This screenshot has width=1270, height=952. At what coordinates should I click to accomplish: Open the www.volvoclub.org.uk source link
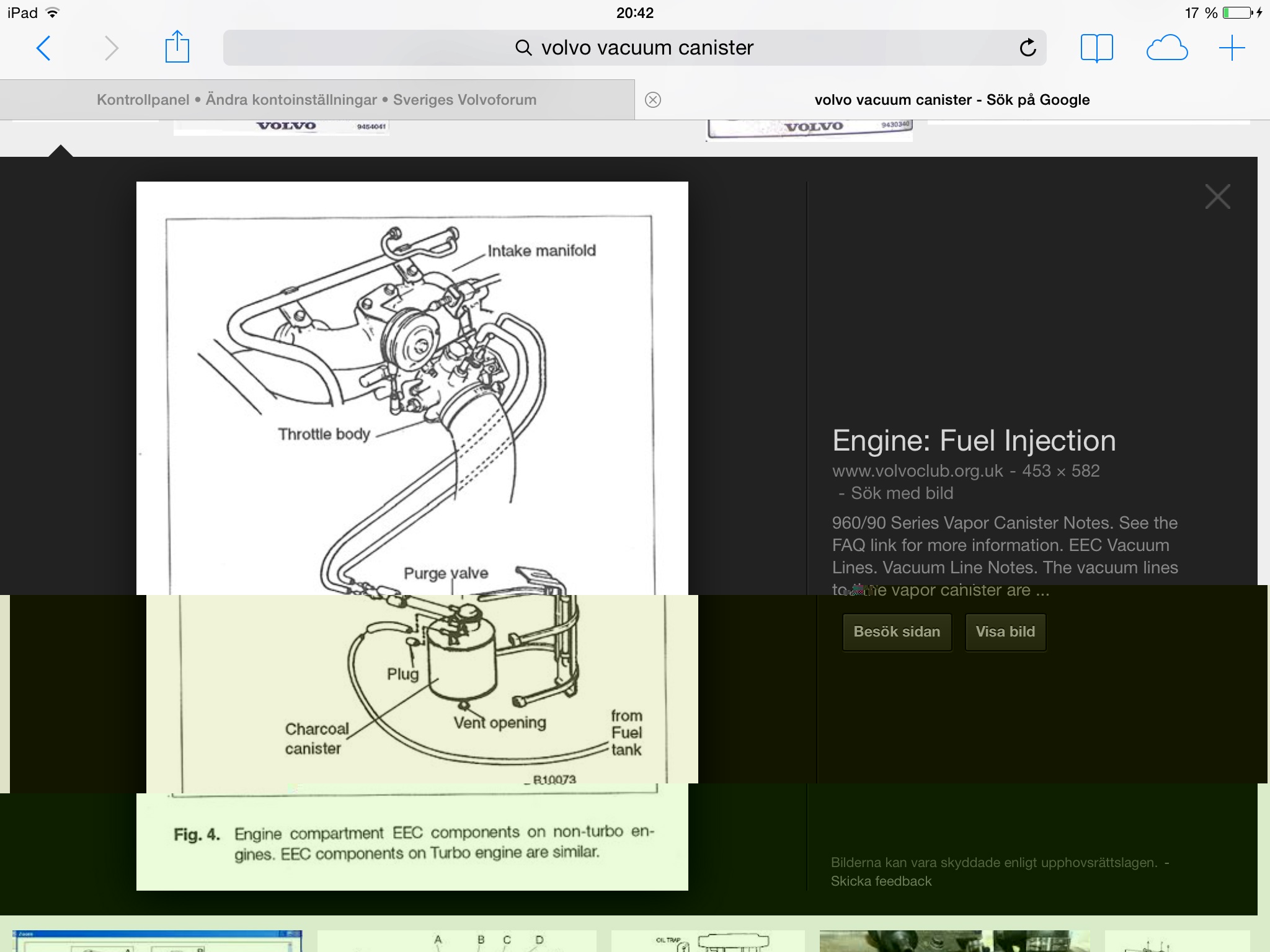917,471
